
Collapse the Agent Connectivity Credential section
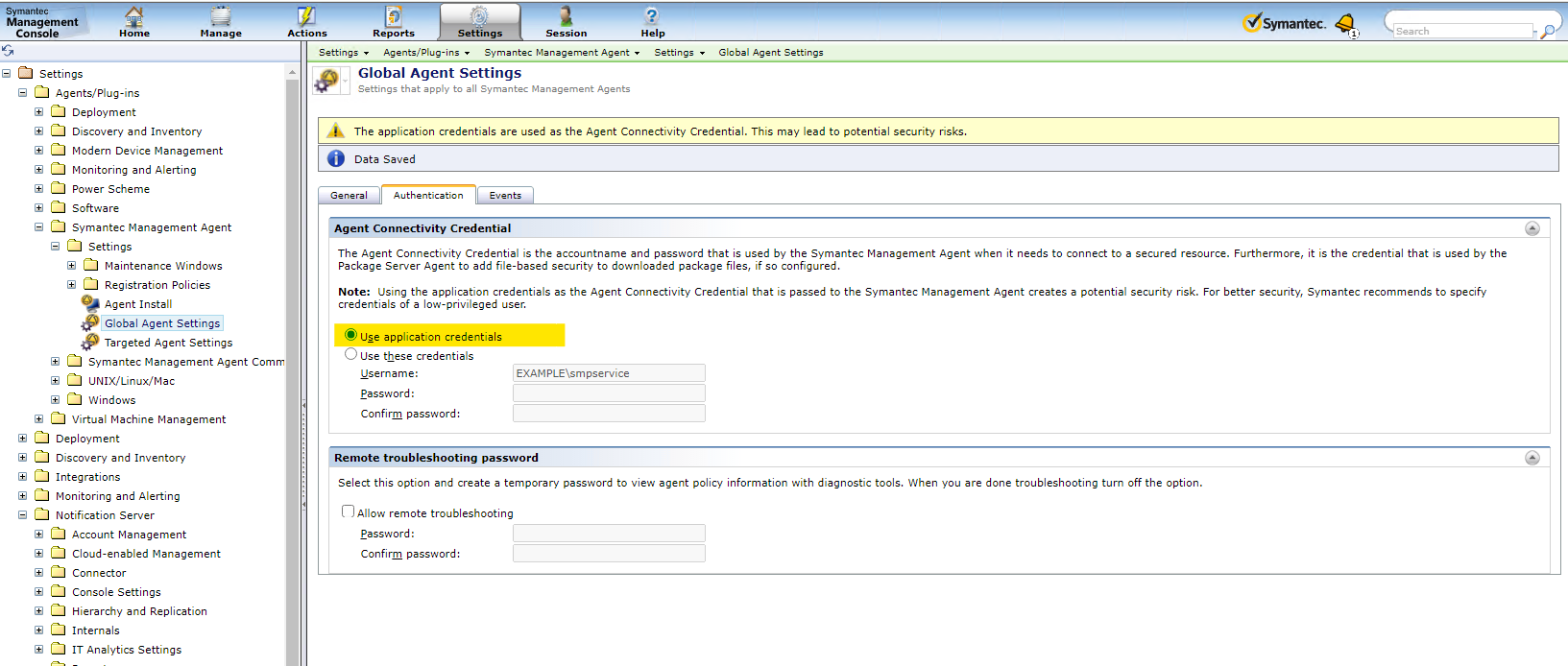[x=1532, y=228]
